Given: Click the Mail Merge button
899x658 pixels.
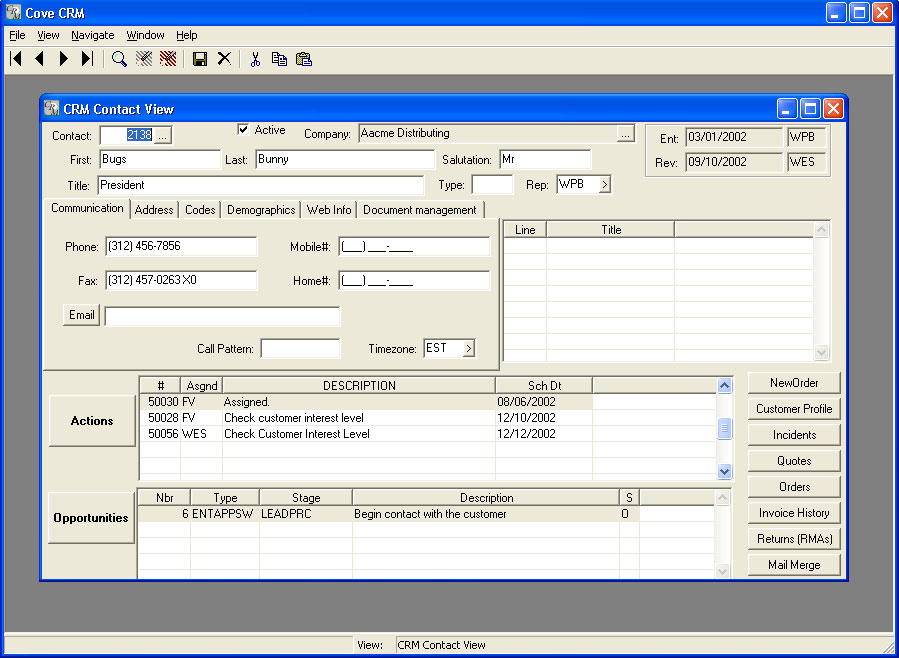Looking at the screenshot, I should 794,565.
